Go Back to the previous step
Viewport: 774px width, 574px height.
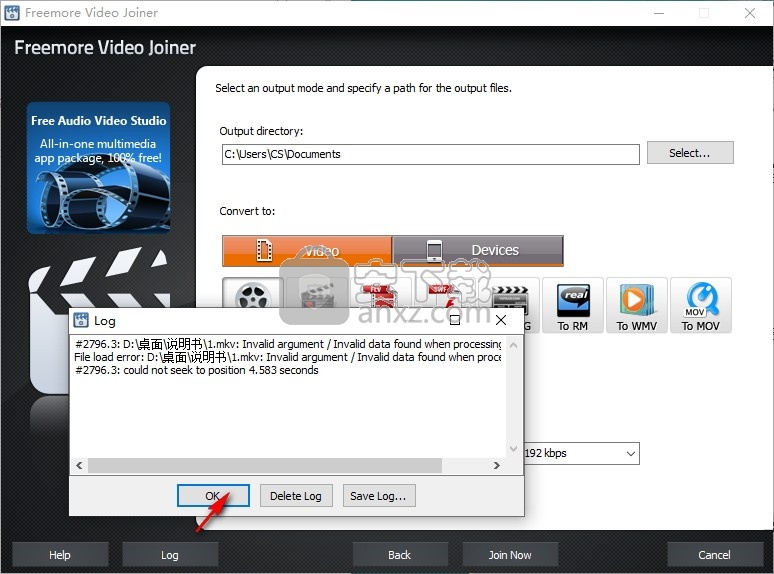point(399,555)
